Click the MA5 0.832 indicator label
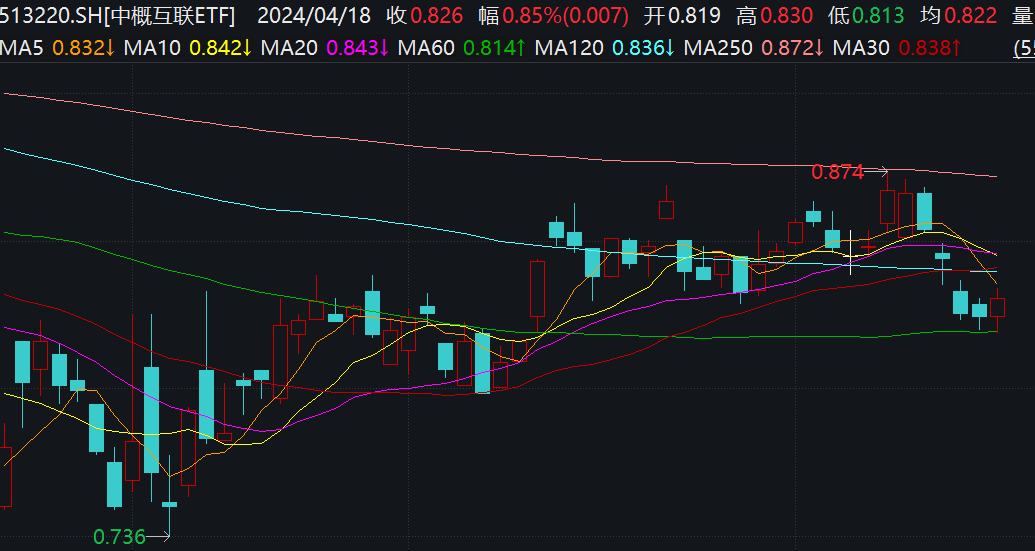1035x551 pixels. pos(57,48)
